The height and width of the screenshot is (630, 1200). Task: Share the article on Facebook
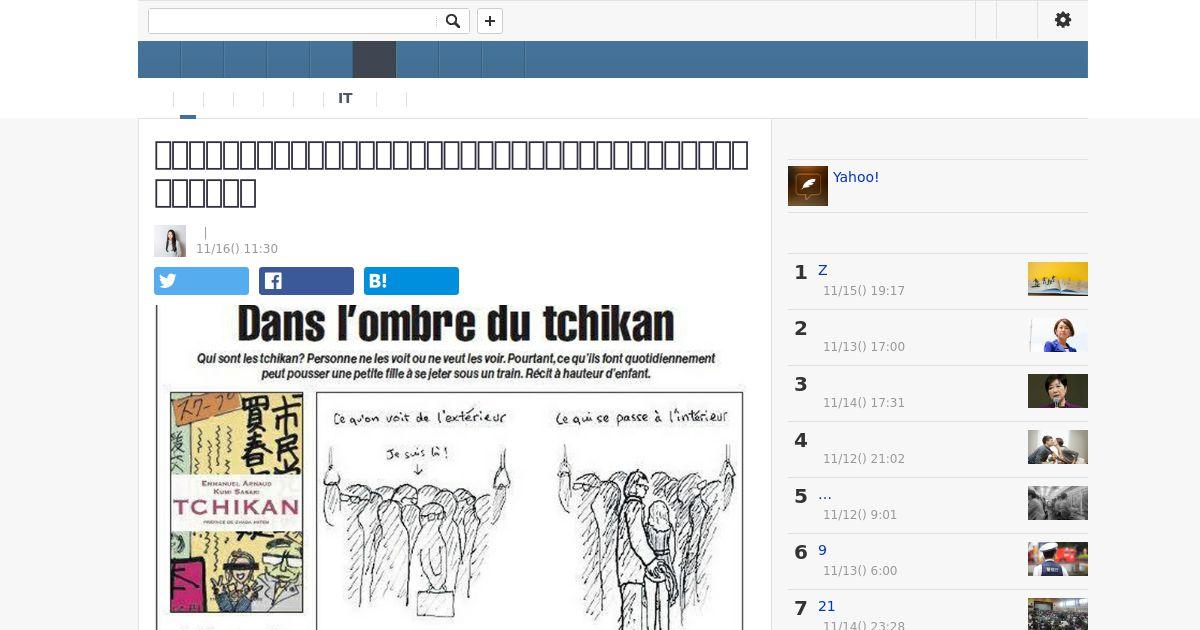point(306,281)
